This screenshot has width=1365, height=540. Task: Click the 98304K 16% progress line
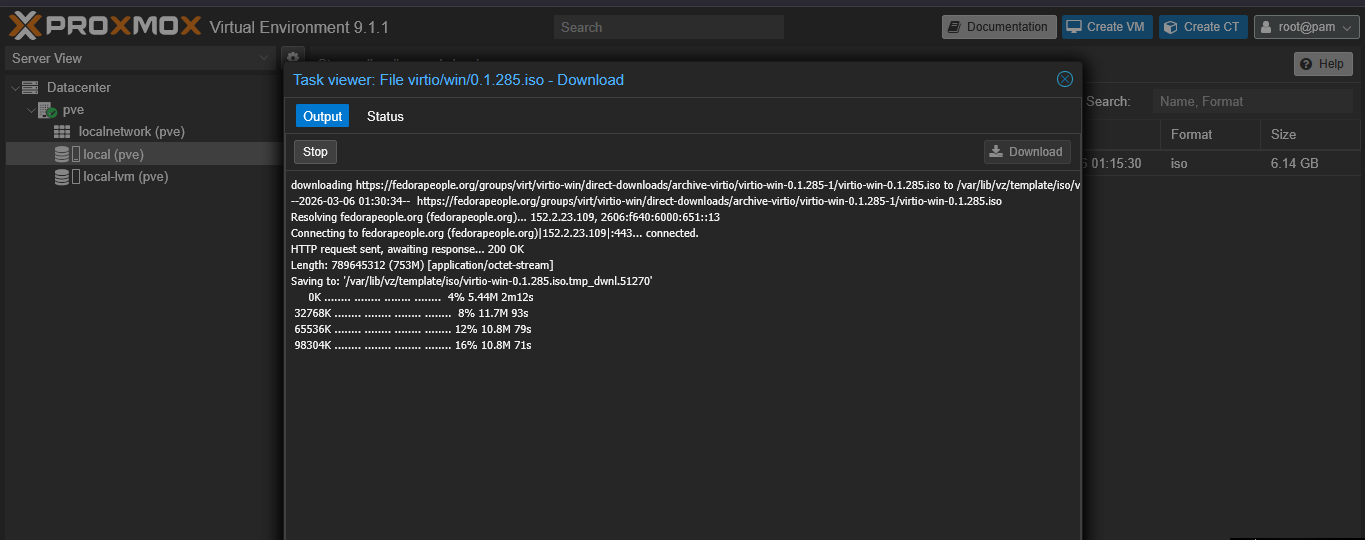pyautogui.click(x=412, y=345)
